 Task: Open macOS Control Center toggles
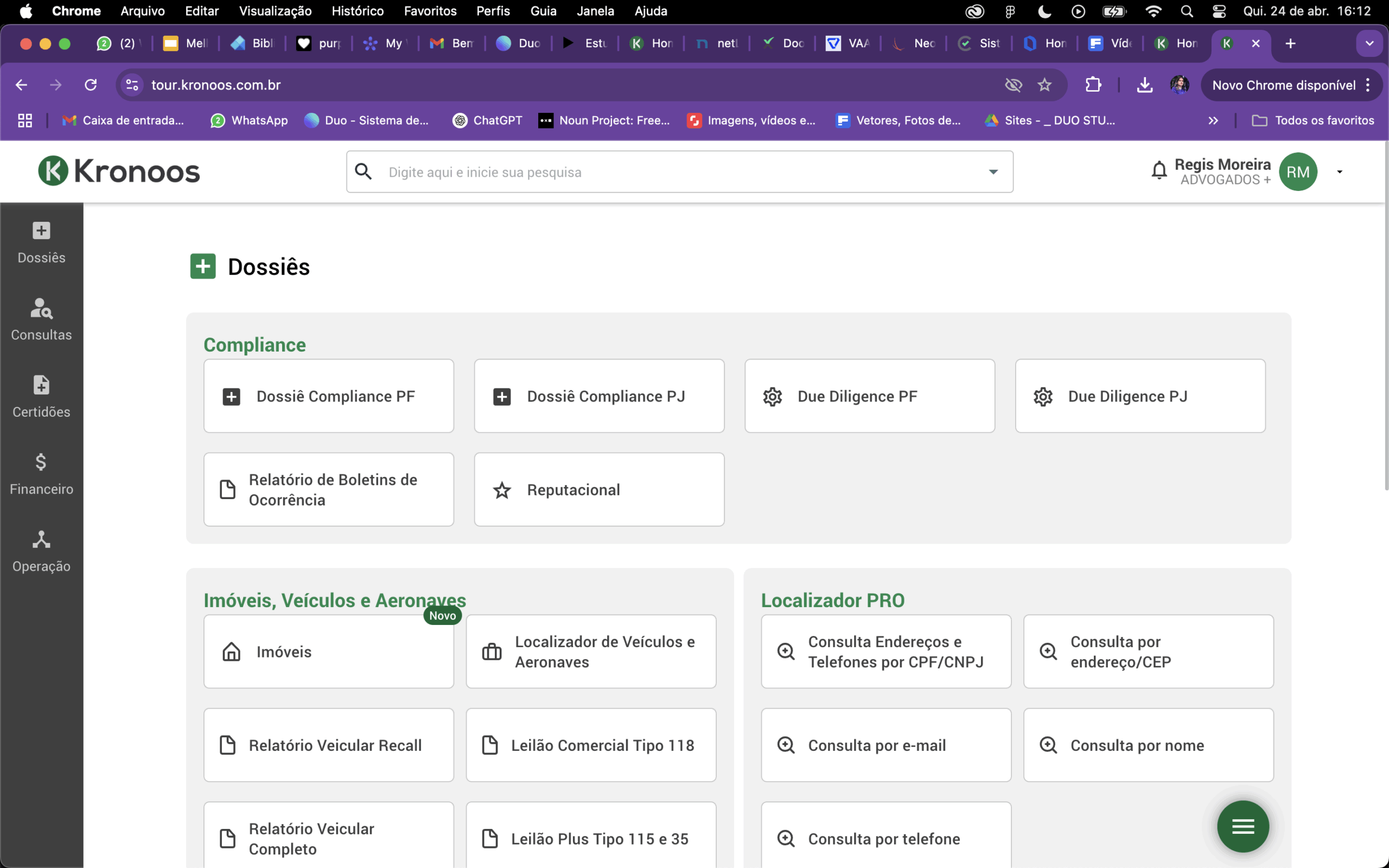click(x=1219, y=11)
